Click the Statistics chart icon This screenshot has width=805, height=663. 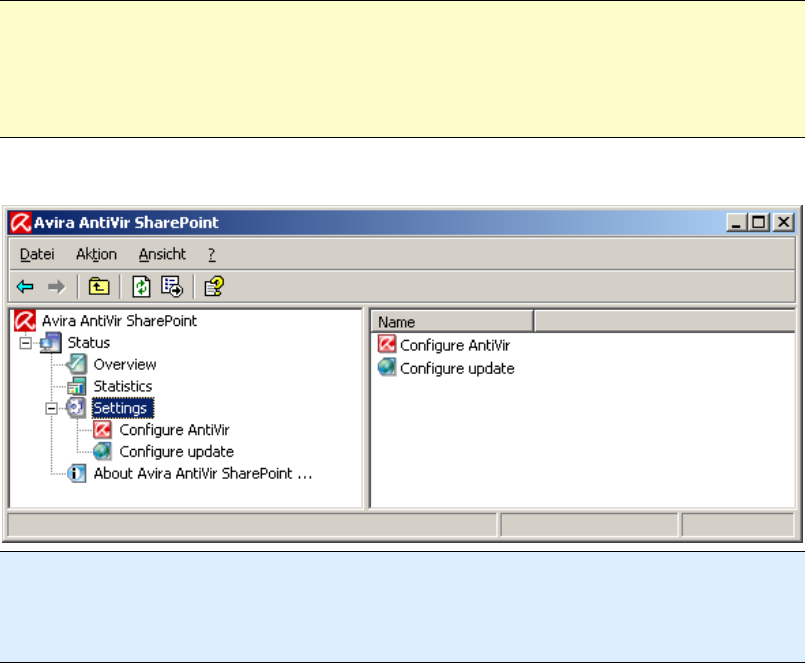tap(76, 386)
